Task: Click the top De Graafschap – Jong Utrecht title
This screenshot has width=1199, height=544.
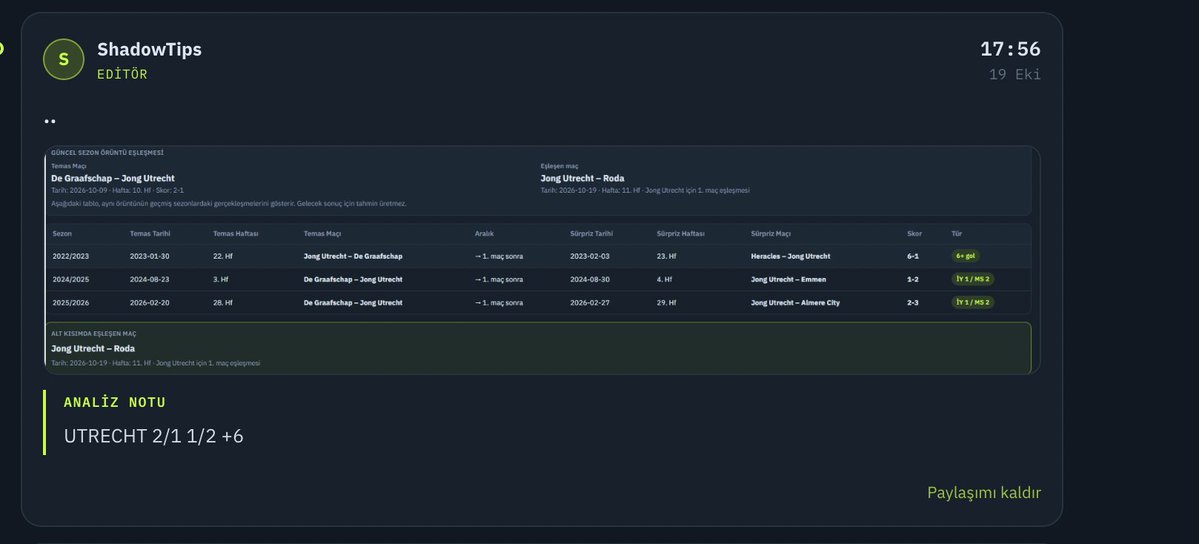Action: tap(112, 178)
